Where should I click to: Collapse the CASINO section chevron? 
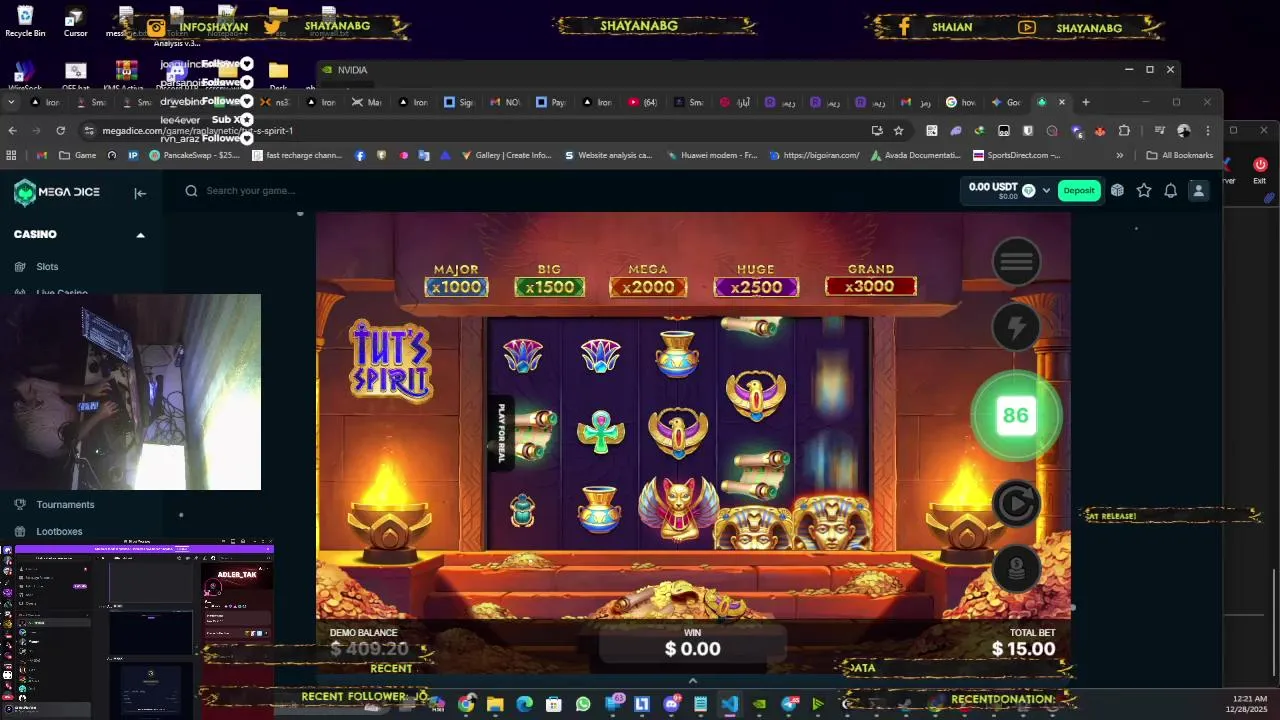140,235
